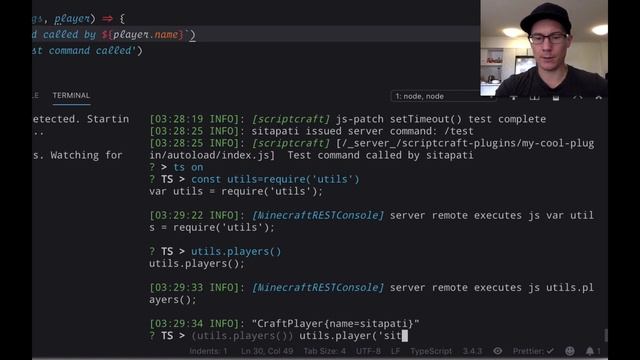Click terminal line 'const utils=require('utils')'
The height and width of the screenshot is (360, 640).
[275, 179]
